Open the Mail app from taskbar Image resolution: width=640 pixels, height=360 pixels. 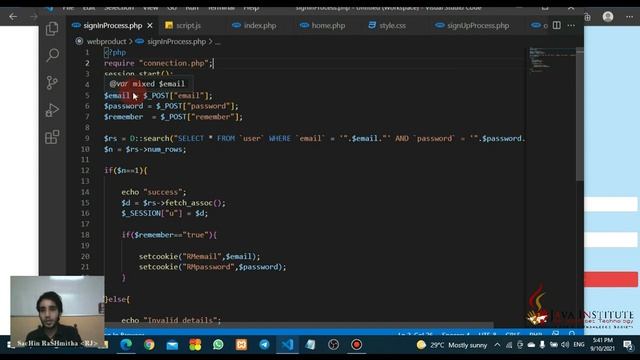(172, 345)
